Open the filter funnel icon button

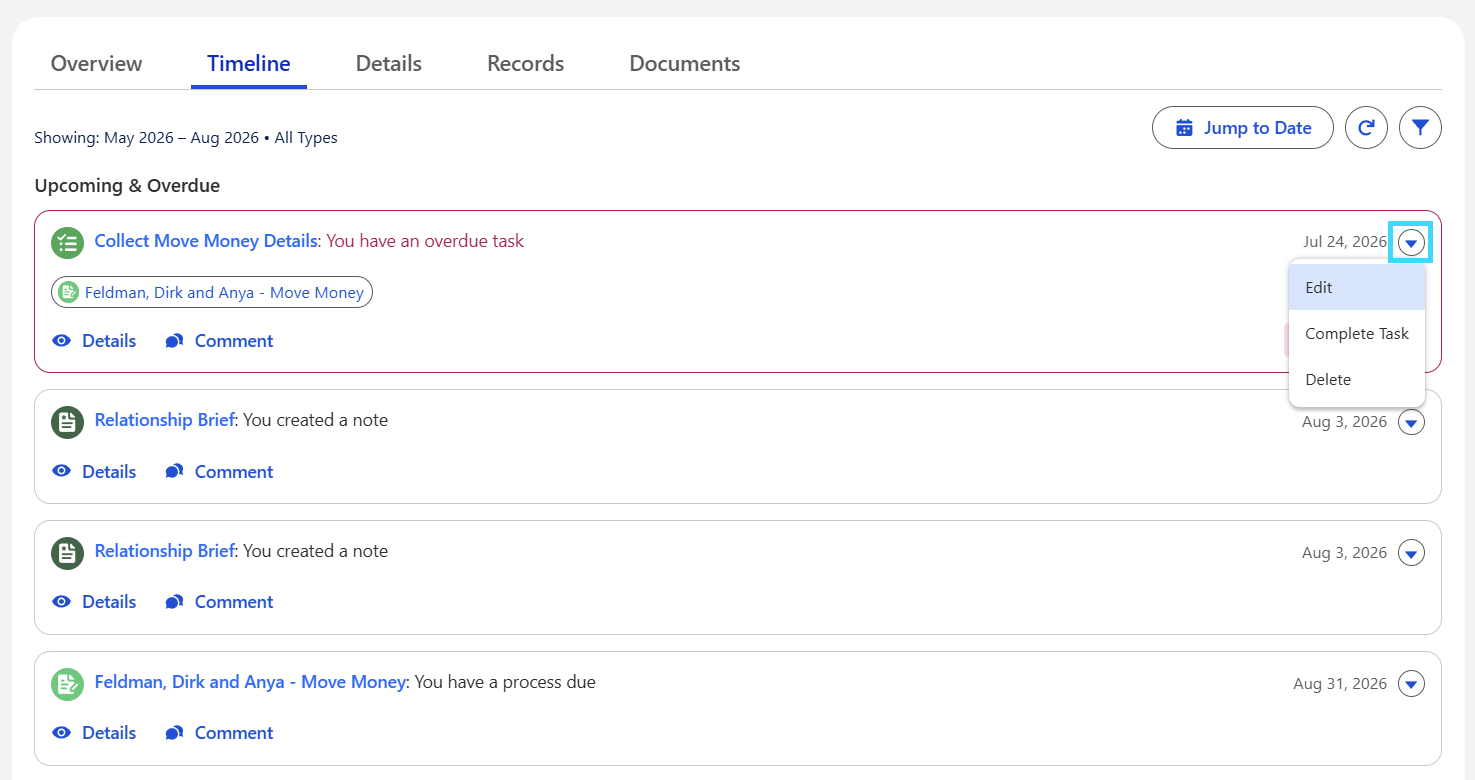pos(1420,128)
